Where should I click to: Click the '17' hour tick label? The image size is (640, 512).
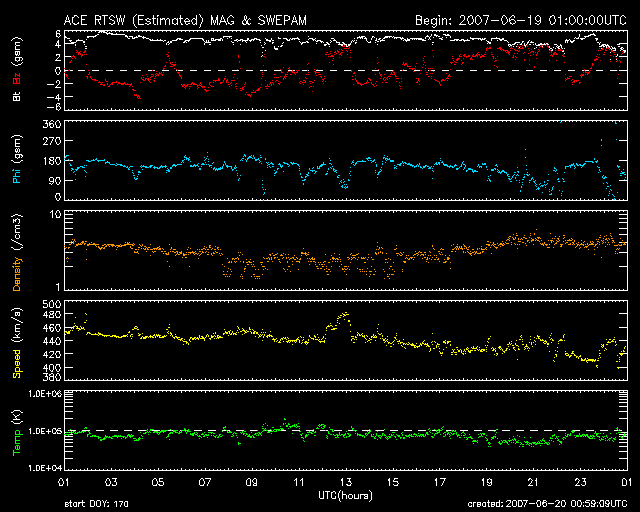pyautogui.click(x=440, y=483)
